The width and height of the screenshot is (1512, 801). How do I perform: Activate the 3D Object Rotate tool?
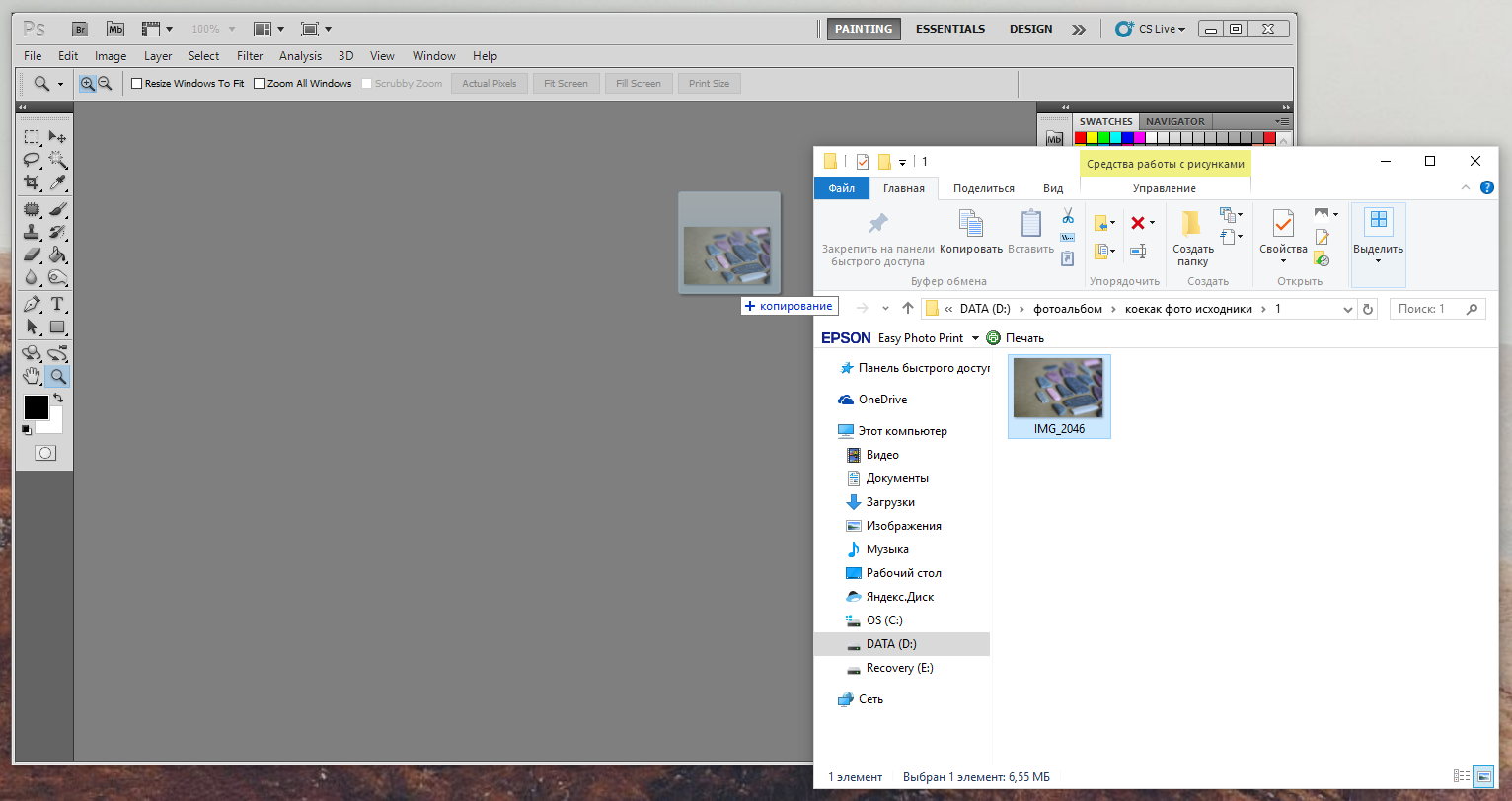(x=32, y=353)
